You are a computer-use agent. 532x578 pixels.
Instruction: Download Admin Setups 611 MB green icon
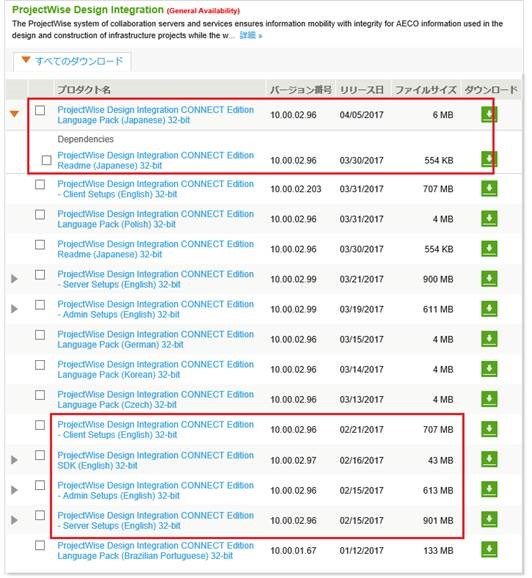pyautogui.click(x=489, y=309)
